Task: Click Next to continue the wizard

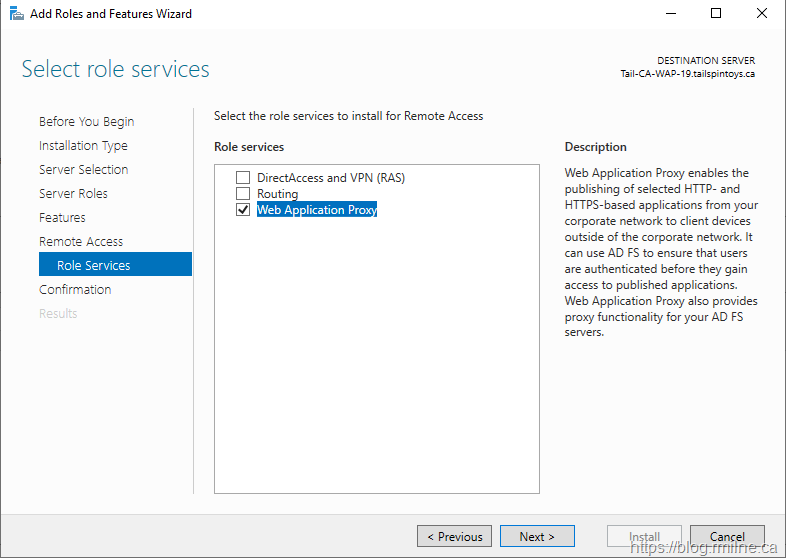Action: click(537, 537)
